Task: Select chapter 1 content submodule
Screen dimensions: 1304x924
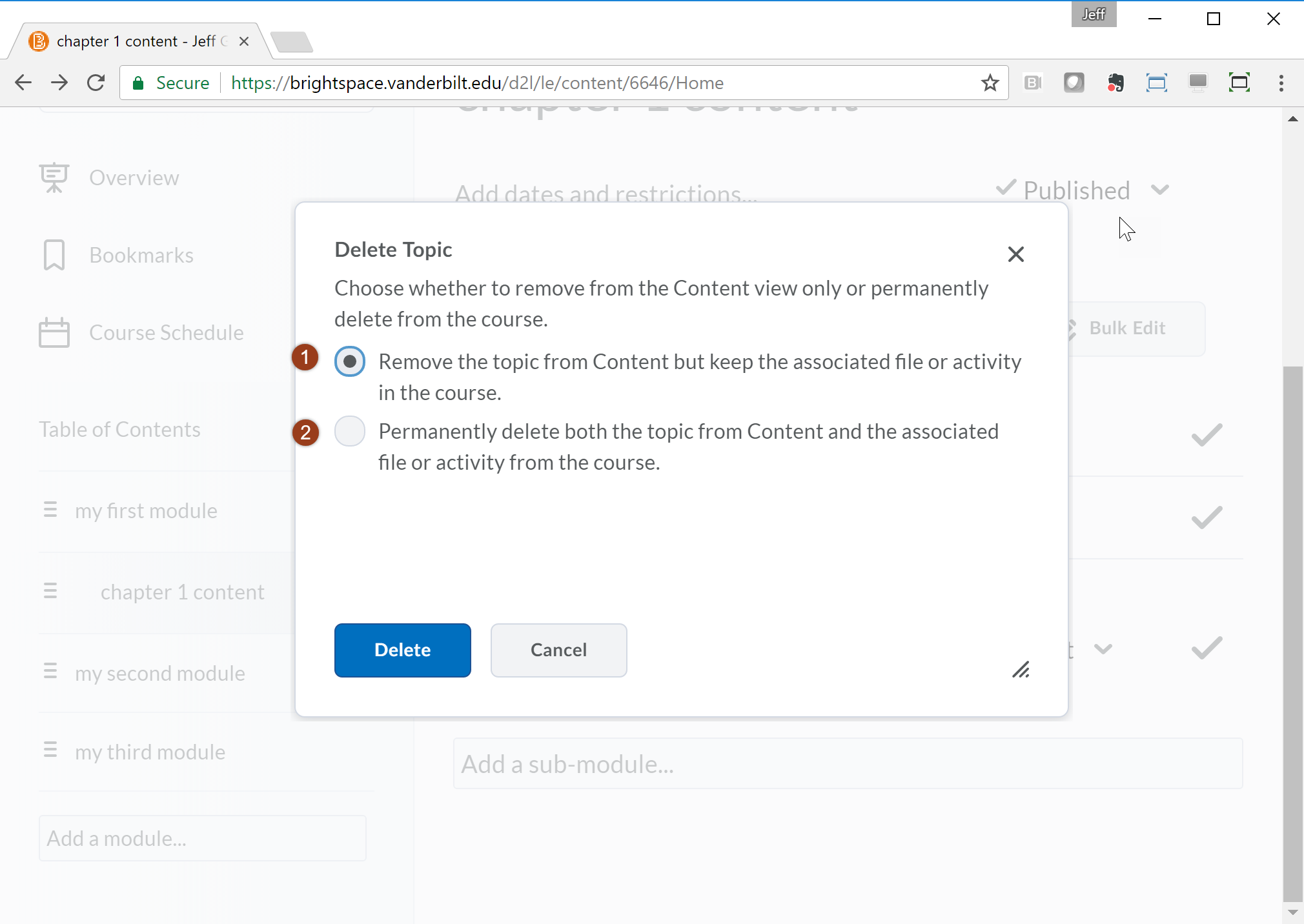Action: 182,592
